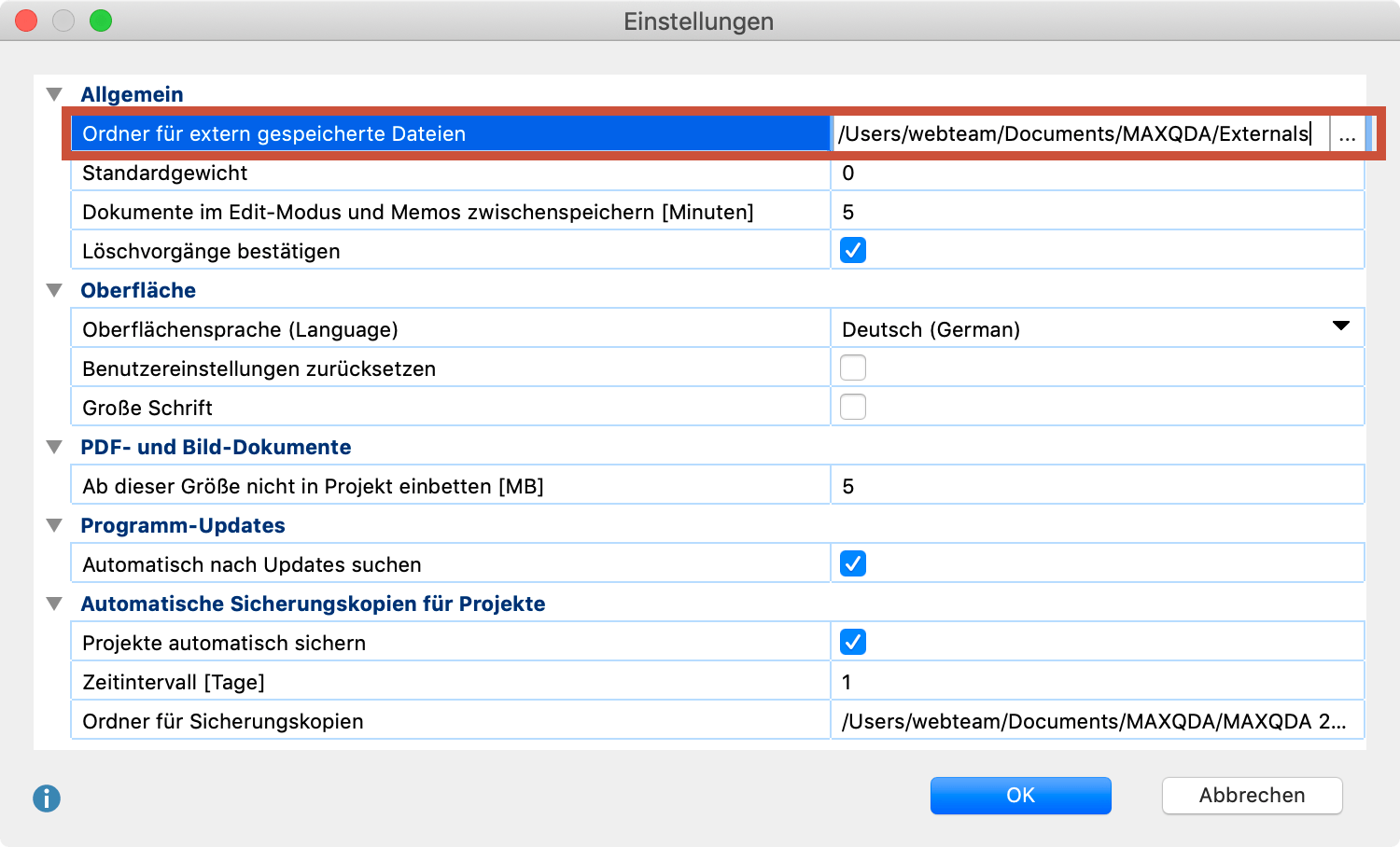Screen dimensions: 1400x847
Task: Collapse the Allgemein section
Action: click(54, 94)
